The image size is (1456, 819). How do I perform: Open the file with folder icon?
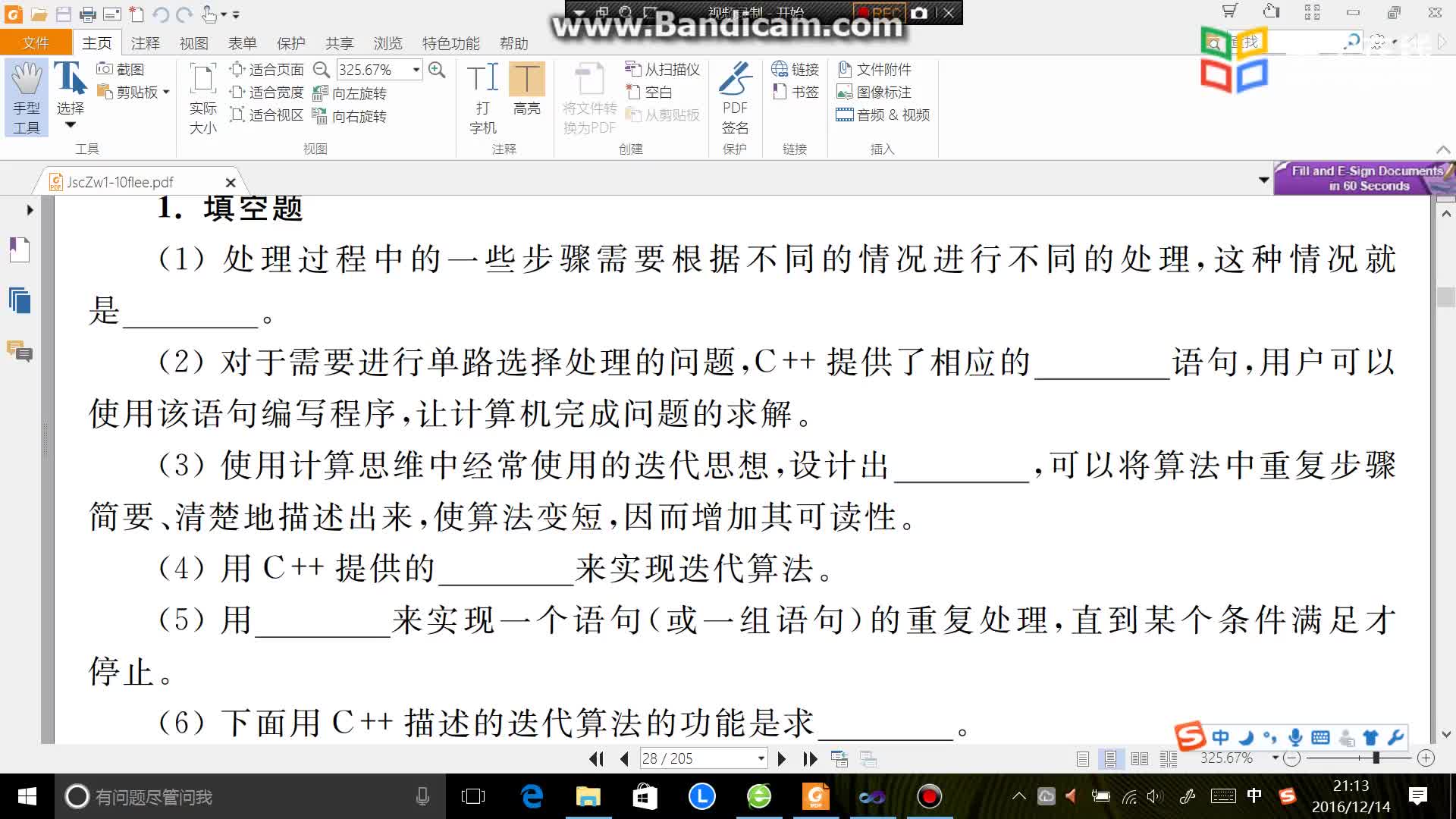[x=39, y=14]
